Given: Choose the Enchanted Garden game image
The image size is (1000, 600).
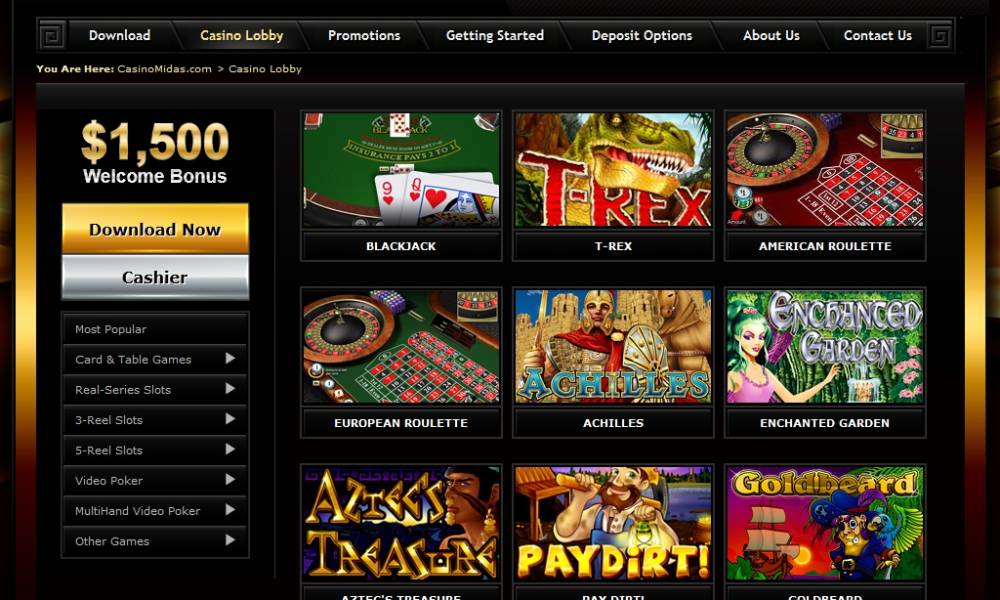Looking at the screenshot, I should click(x=825, y=346).
